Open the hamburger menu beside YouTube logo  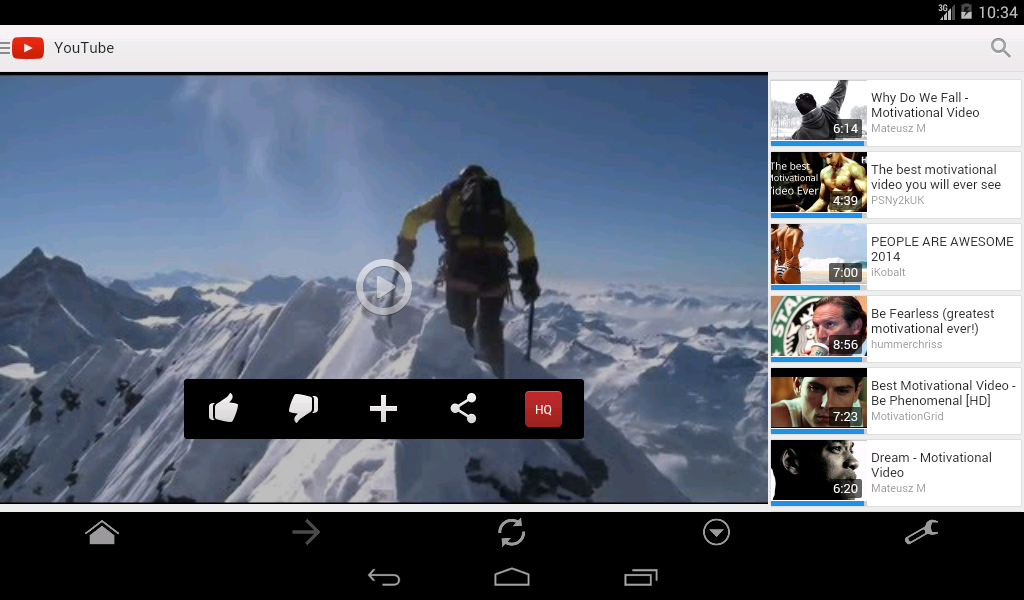pos(5,48)
